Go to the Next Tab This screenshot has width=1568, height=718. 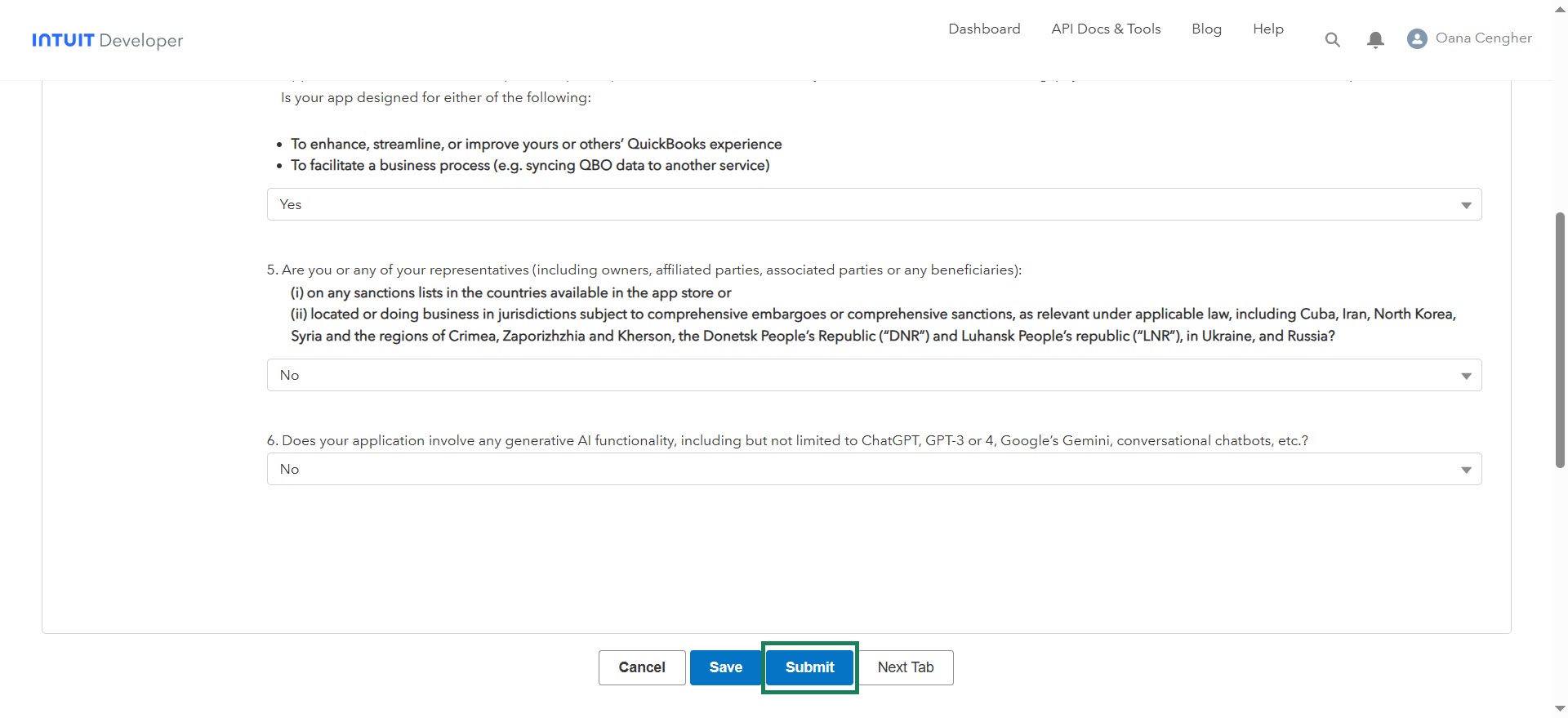[x=905, y=667]
